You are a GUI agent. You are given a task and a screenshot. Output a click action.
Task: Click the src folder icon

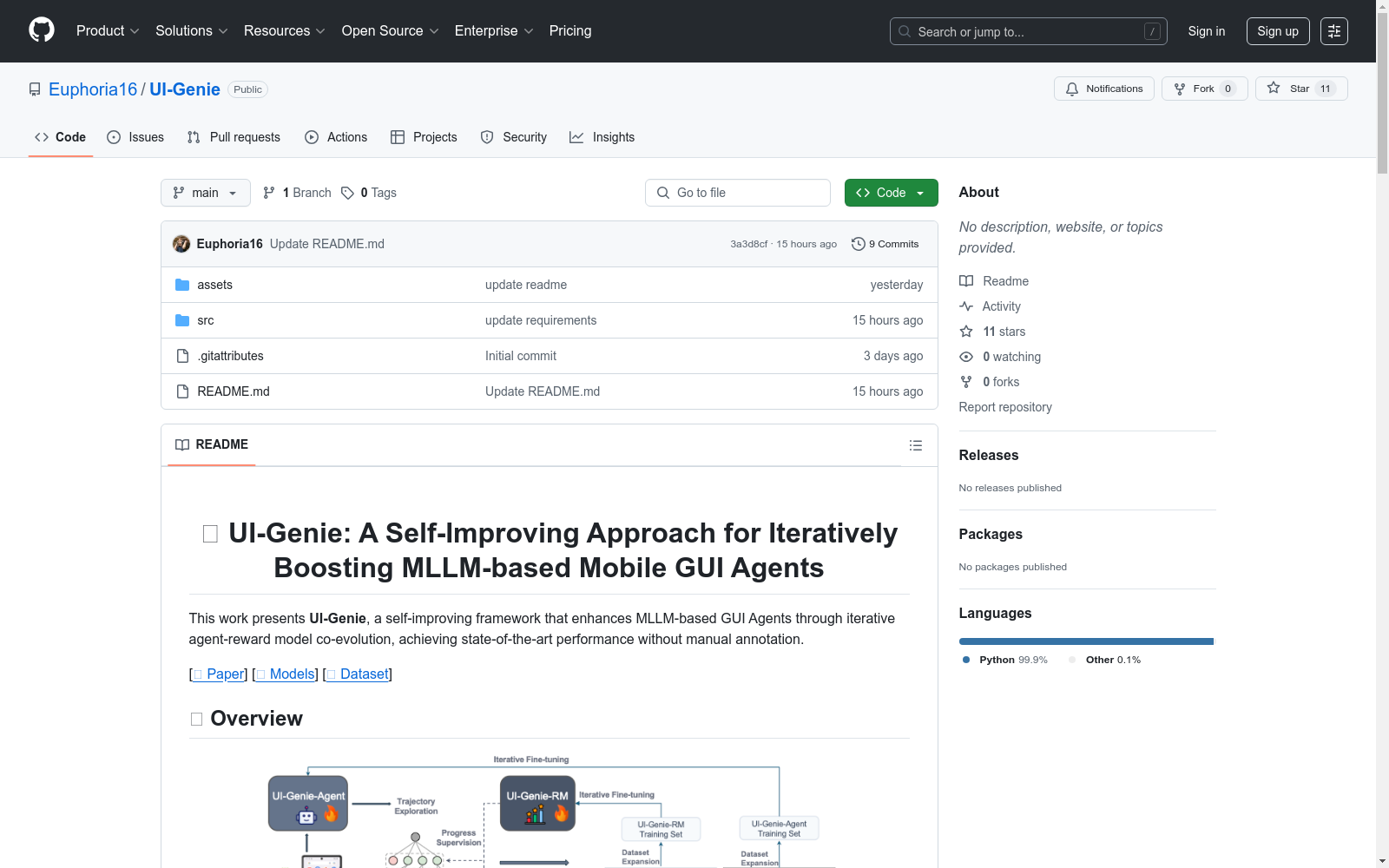coord(182,320)
